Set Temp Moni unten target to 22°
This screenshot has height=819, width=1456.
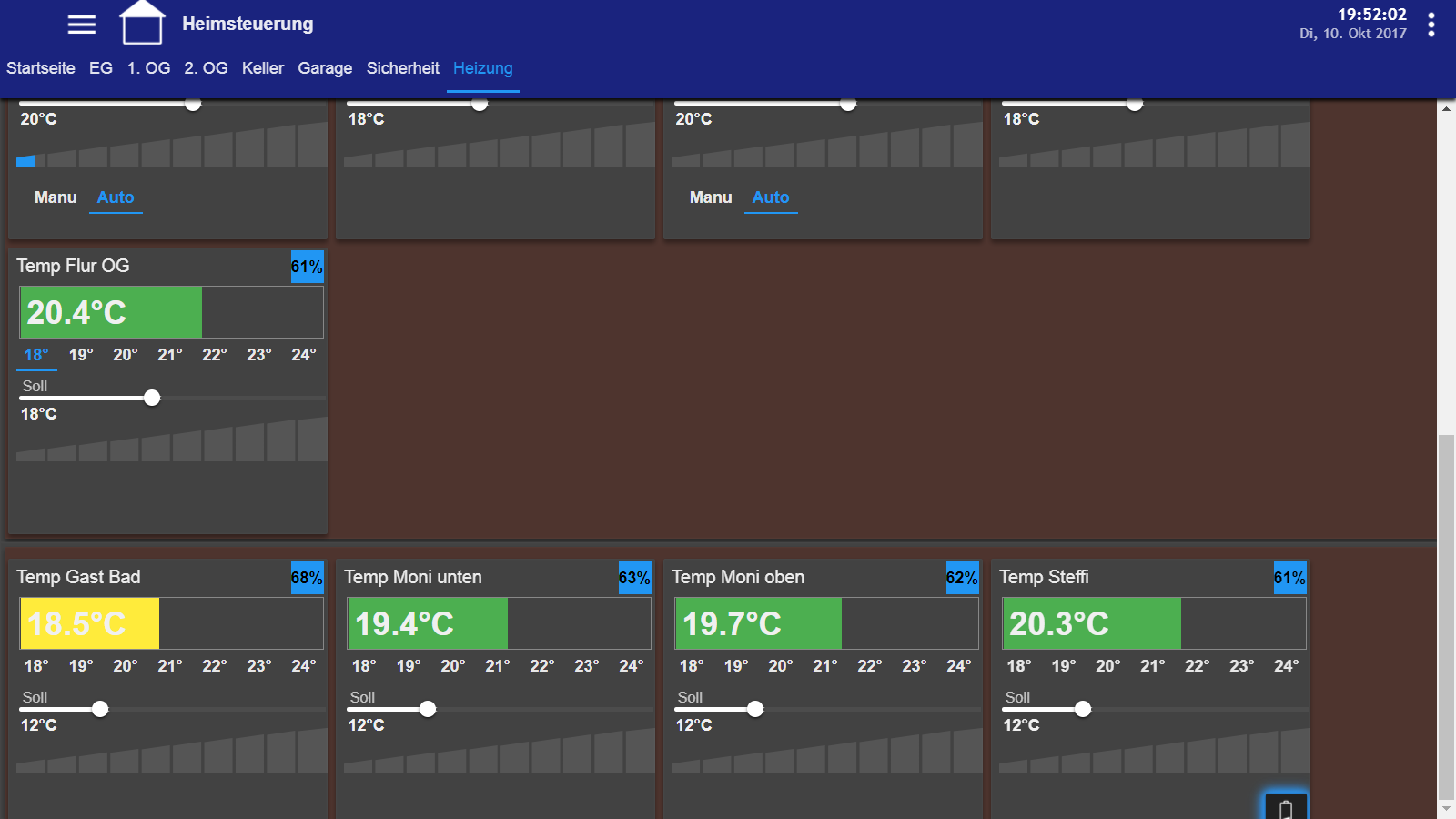point(542,666)
